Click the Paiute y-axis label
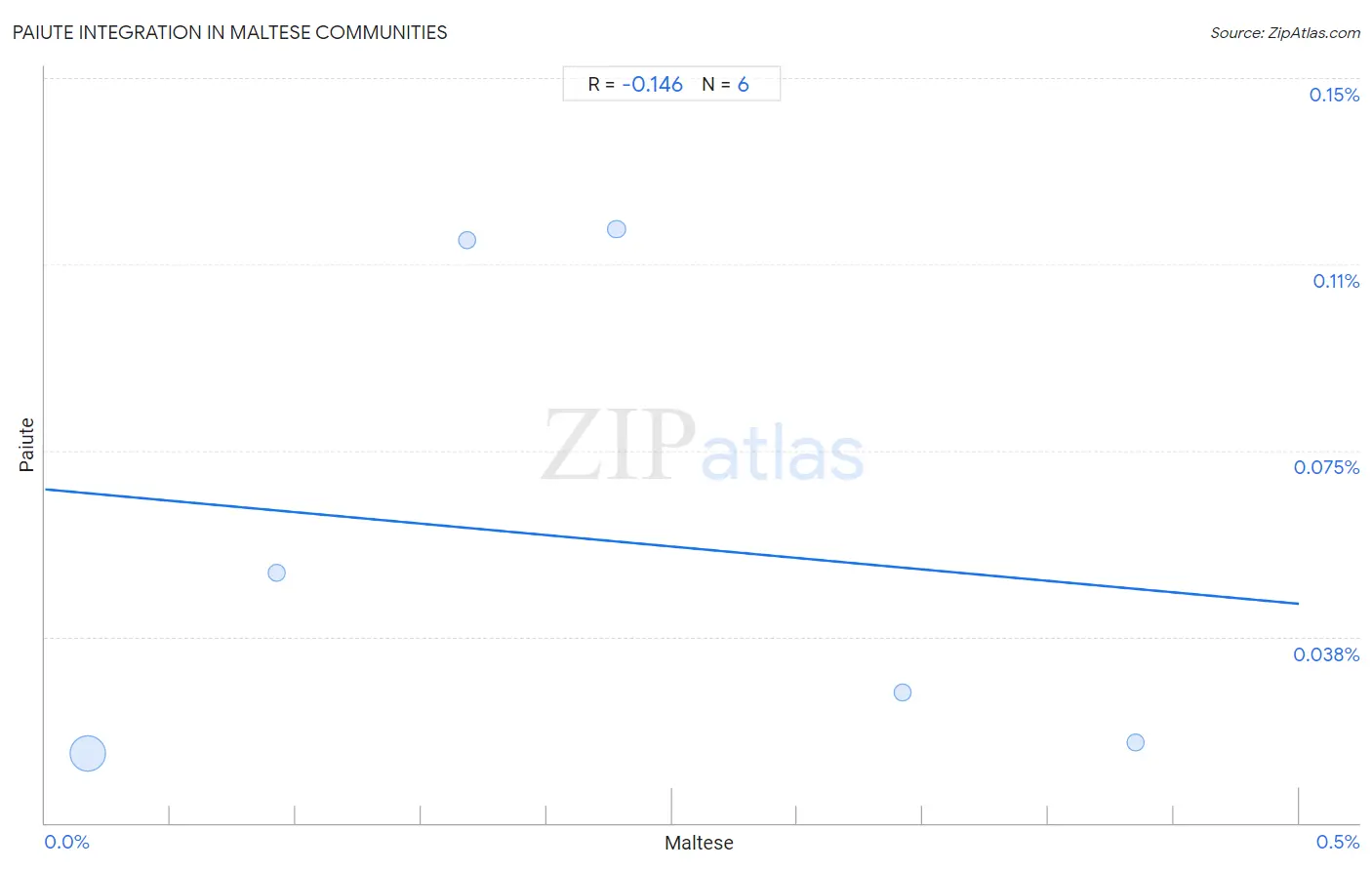1372x870 pixels. coord(26,445)
